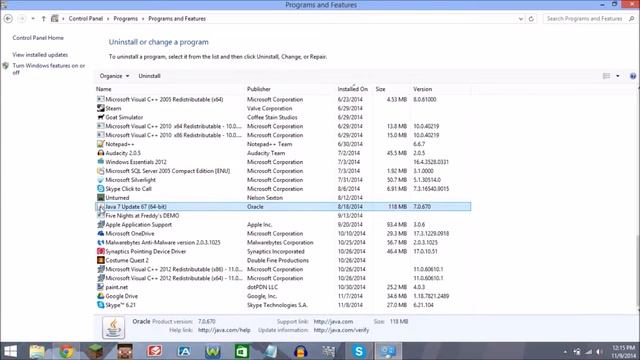
Task: Click the Valve Corporation publisher cell
Action: coord(269,108)
